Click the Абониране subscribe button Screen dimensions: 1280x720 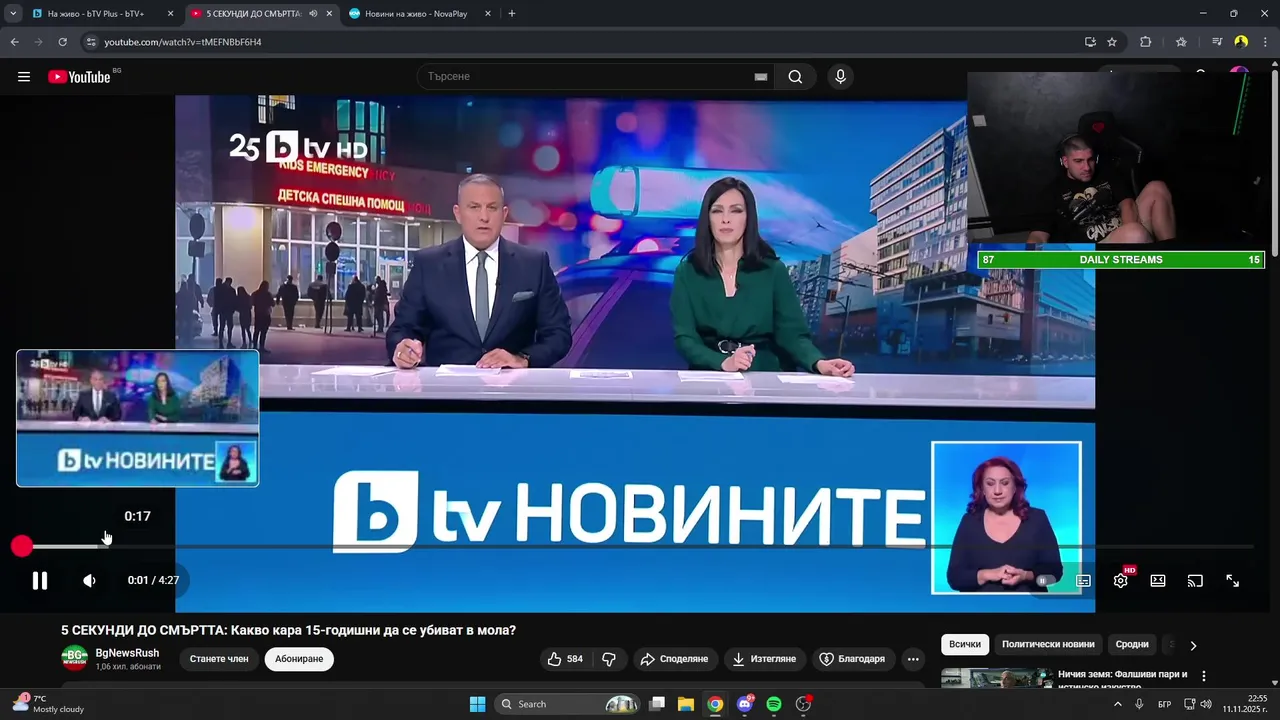coord(299,659)
